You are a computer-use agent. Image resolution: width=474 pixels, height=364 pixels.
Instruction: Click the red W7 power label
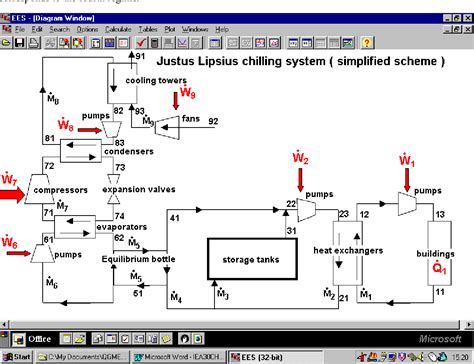pos(9,179)
